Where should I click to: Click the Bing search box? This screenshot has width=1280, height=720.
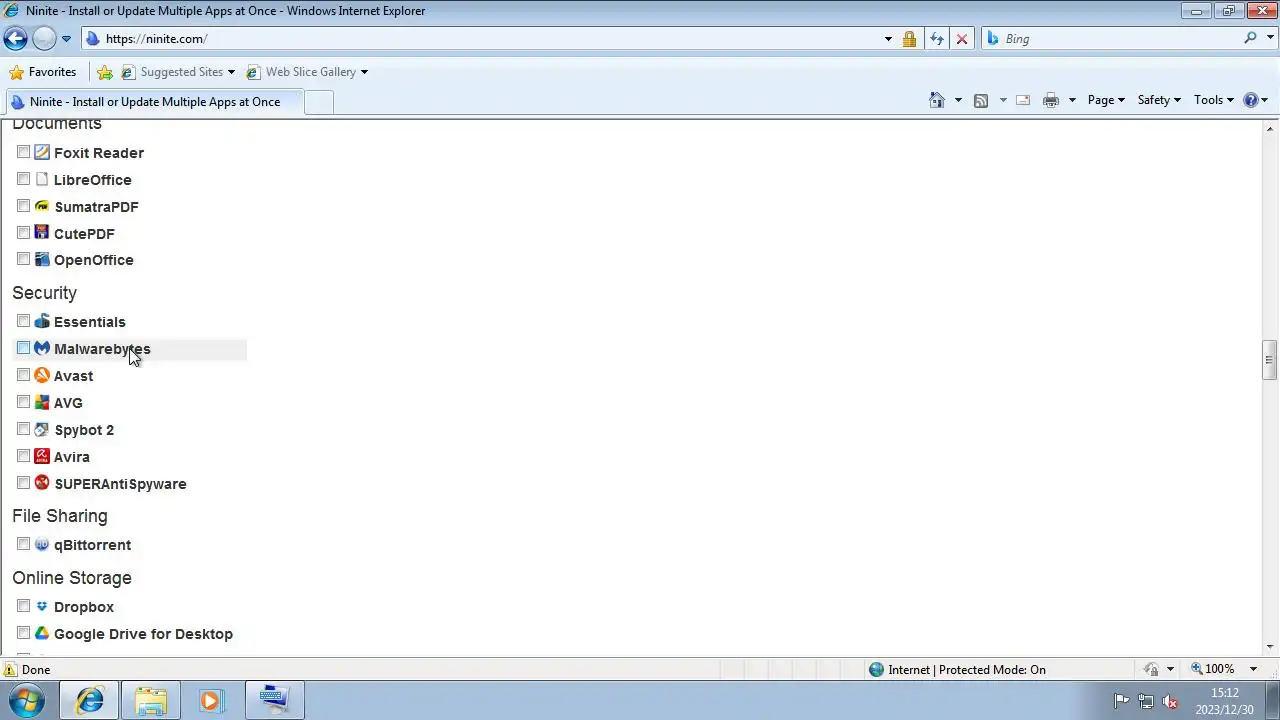click(1120, 39)
